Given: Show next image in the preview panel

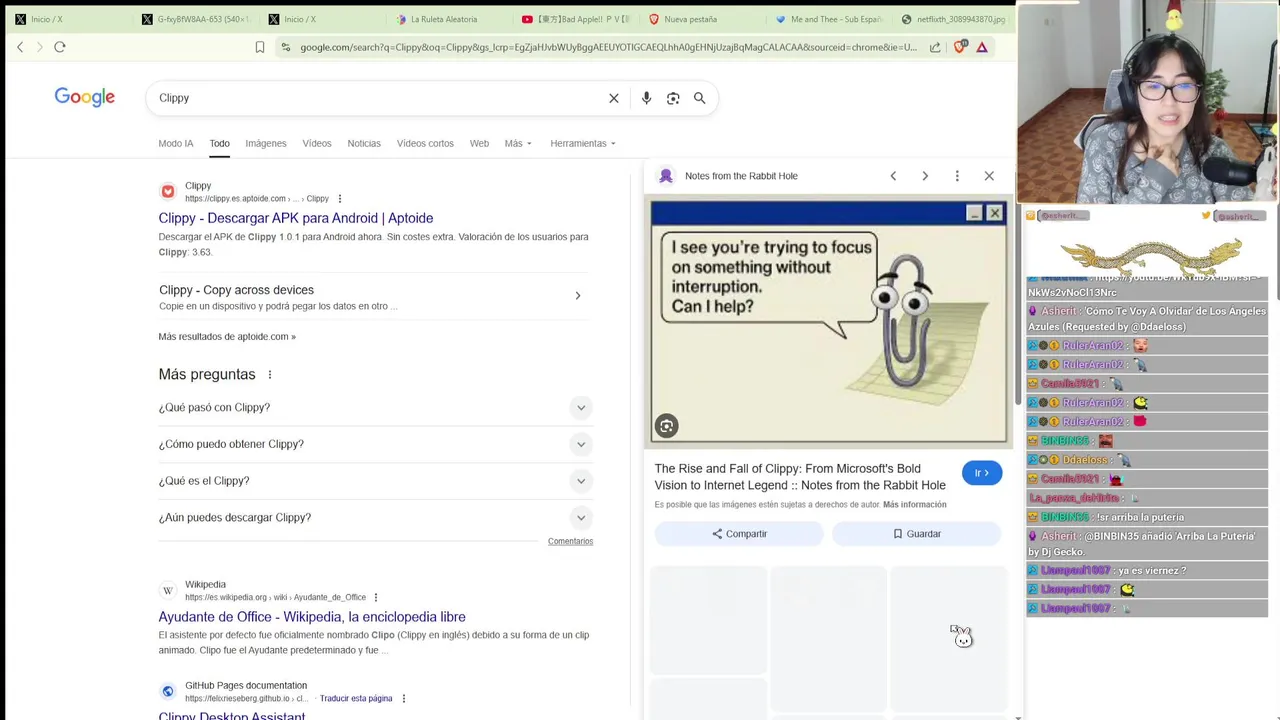Looking at the screenshot, I should tap(925, 176).
